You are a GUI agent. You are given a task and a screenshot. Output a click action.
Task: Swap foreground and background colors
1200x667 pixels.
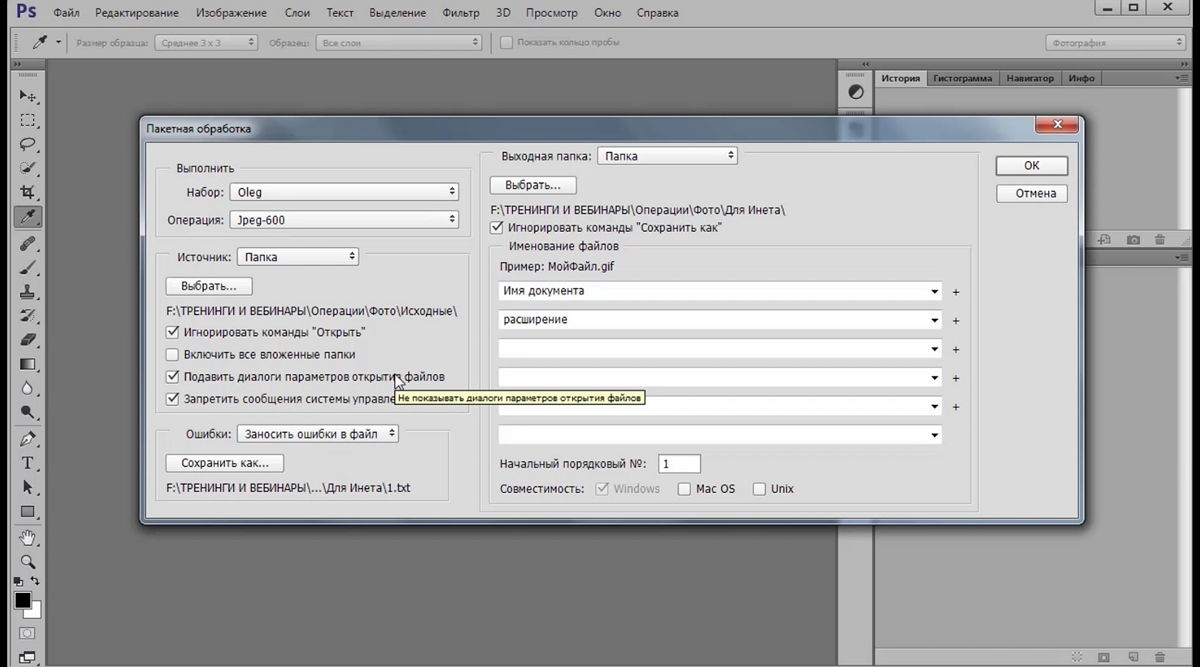[x=36, y=581]
